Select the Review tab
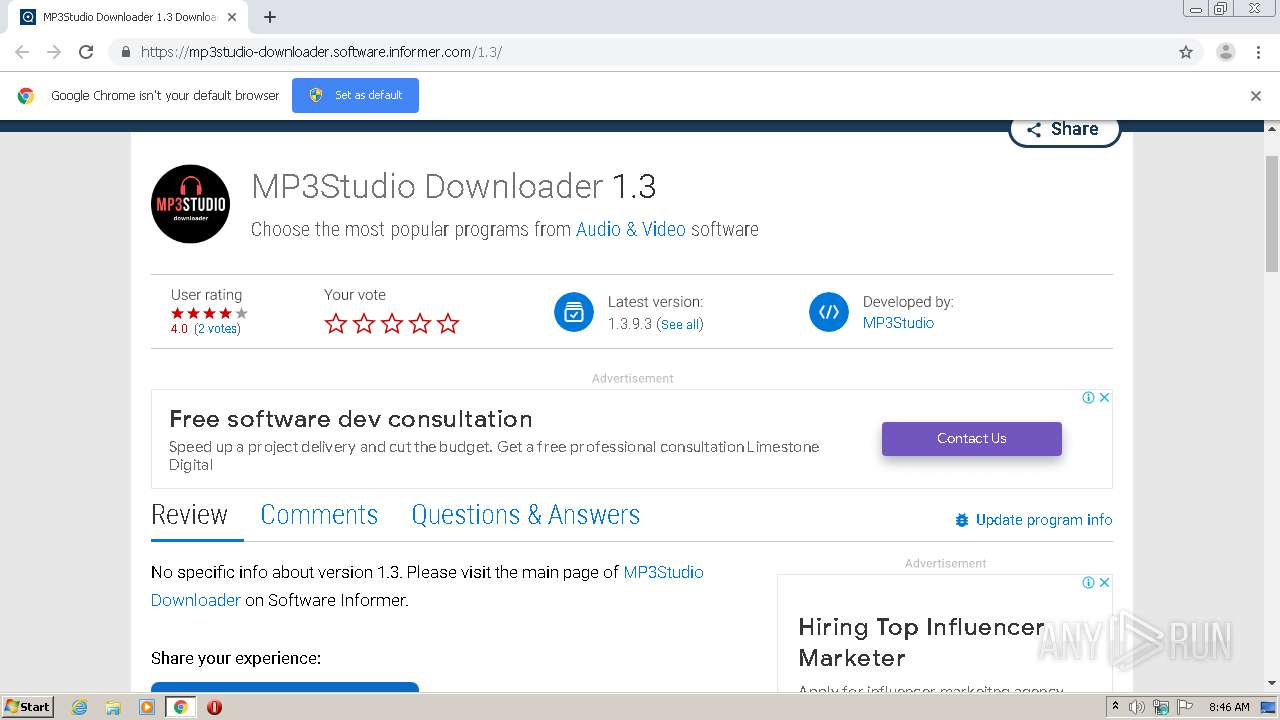This screenshot has height=720, width=1280. click(189, 515)
